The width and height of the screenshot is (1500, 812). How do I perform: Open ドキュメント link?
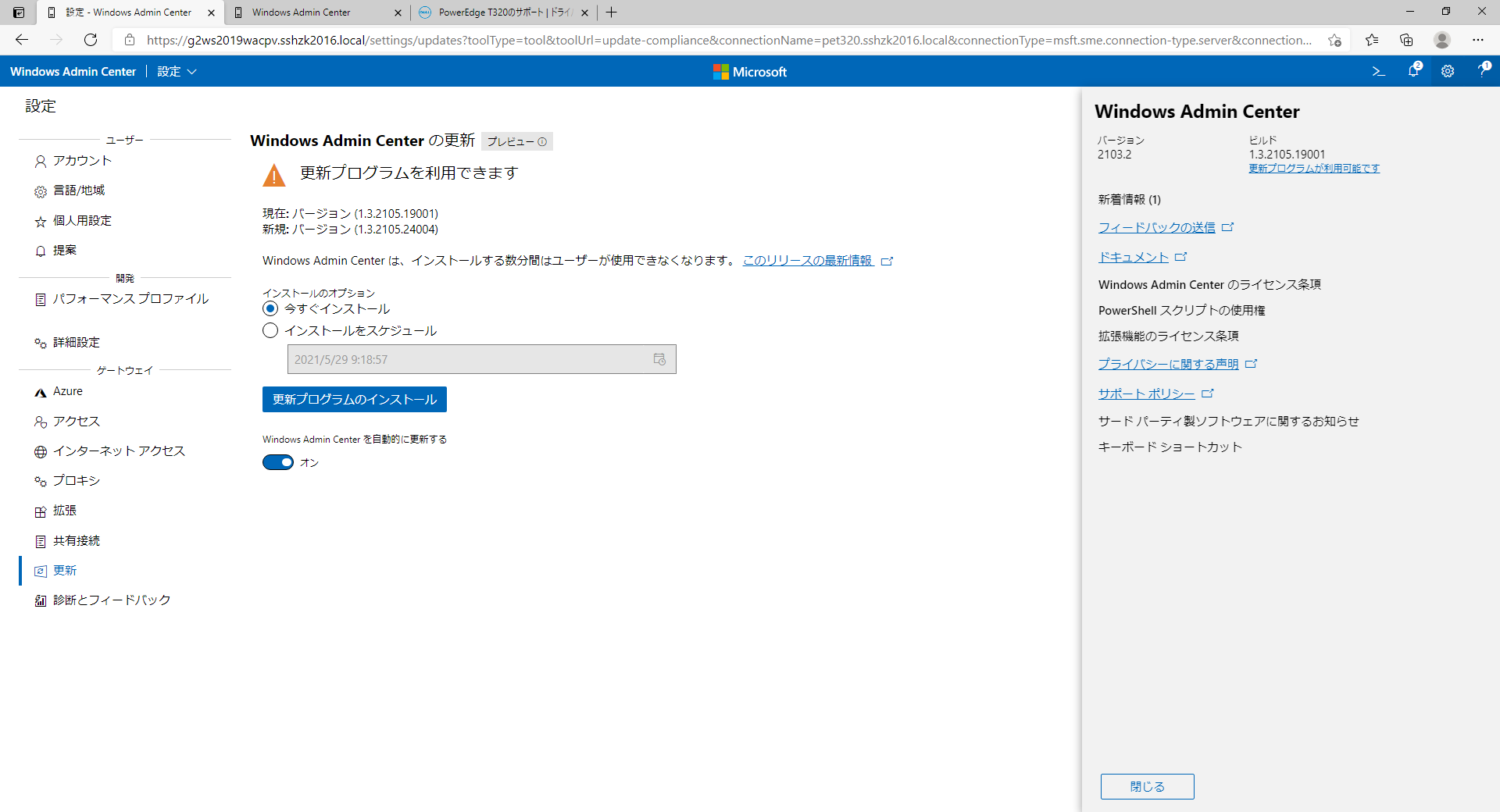coord(1134,258)
